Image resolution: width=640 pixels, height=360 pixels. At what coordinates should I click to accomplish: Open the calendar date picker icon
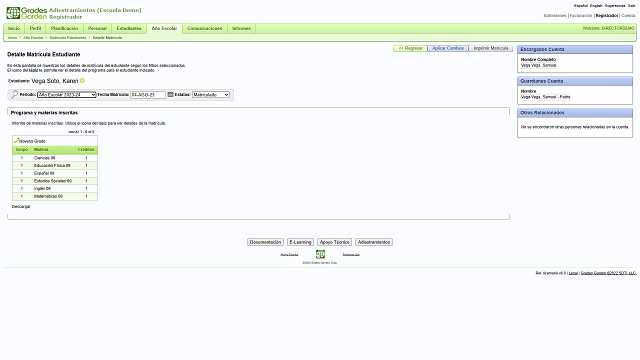click(171, 94)
